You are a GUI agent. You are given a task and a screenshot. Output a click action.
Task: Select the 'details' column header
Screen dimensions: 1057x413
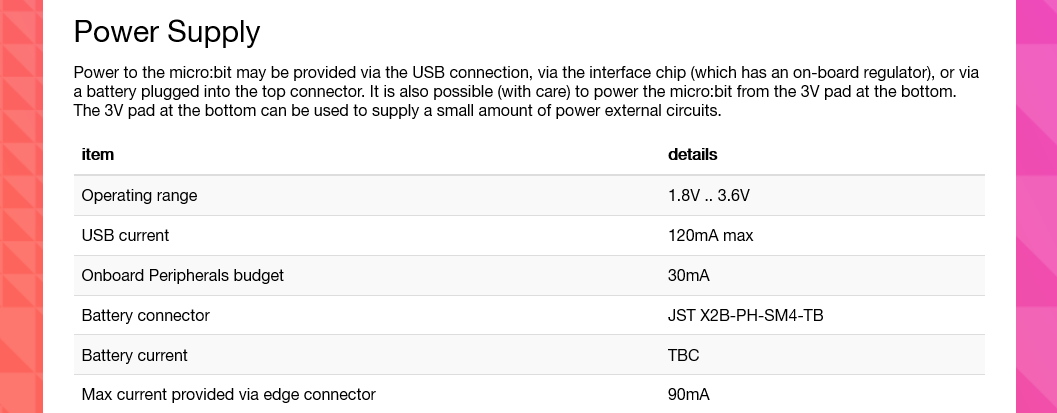point(692,154)
